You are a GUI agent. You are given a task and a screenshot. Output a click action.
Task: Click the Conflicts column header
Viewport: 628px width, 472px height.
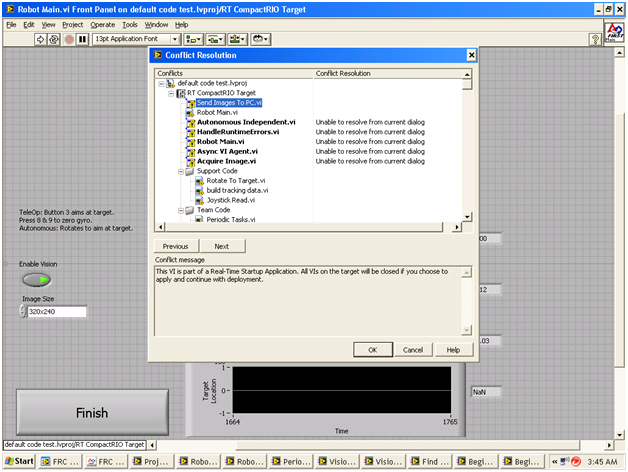coord(233,74)
